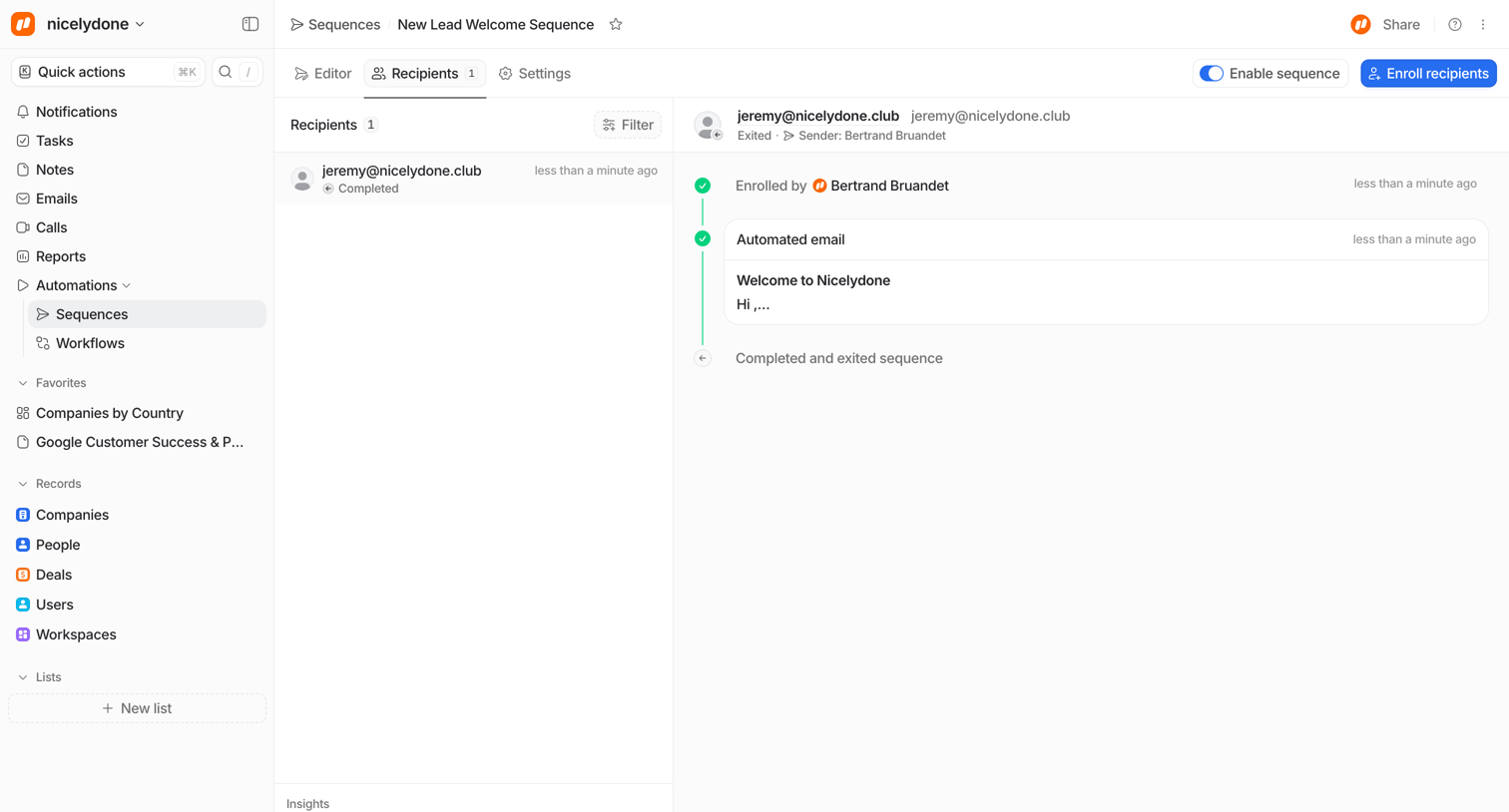Go to Tasks in the sidebar
Image resolution: width=1509 pixels, height=812 pixels.
[138, 141]
